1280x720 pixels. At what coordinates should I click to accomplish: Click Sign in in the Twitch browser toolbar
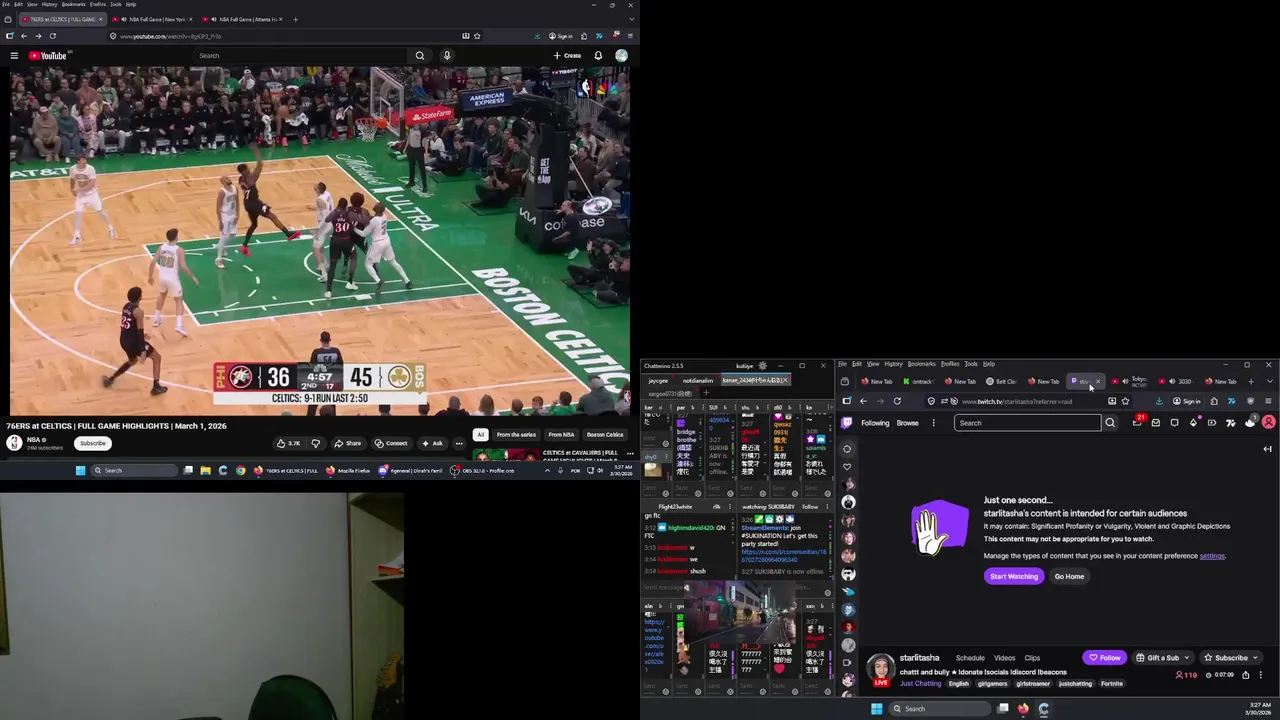point(1187,401)
